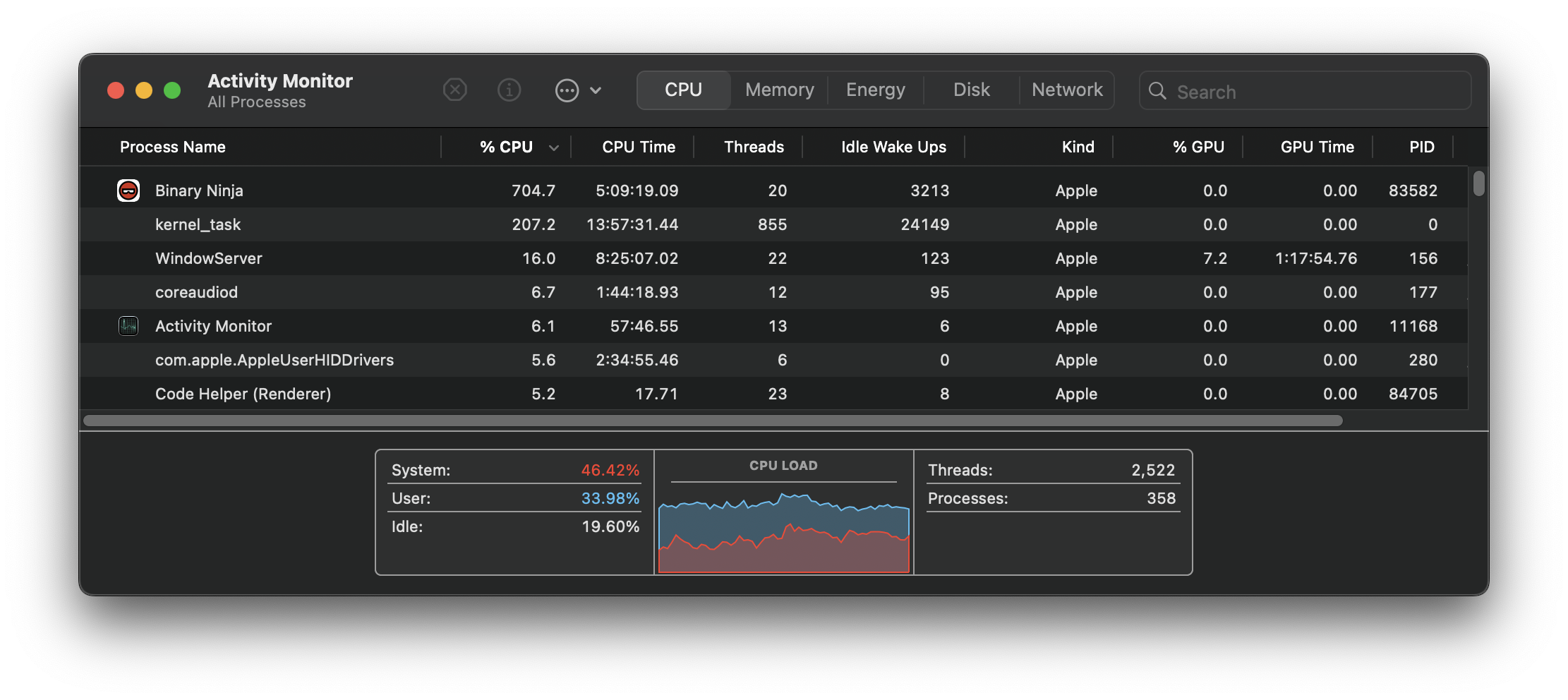Switch to the CPU tab

coord(683,90)
